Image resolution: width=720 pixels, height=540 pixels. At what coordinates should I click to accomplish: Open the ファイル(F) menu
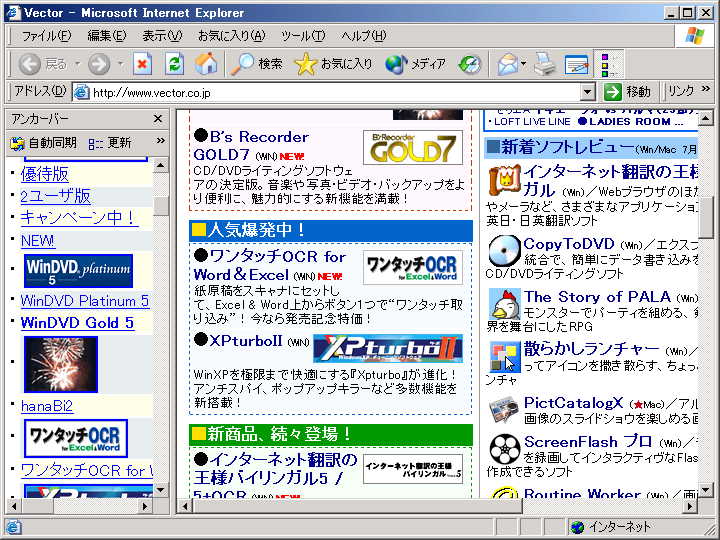tap(46, 36)
